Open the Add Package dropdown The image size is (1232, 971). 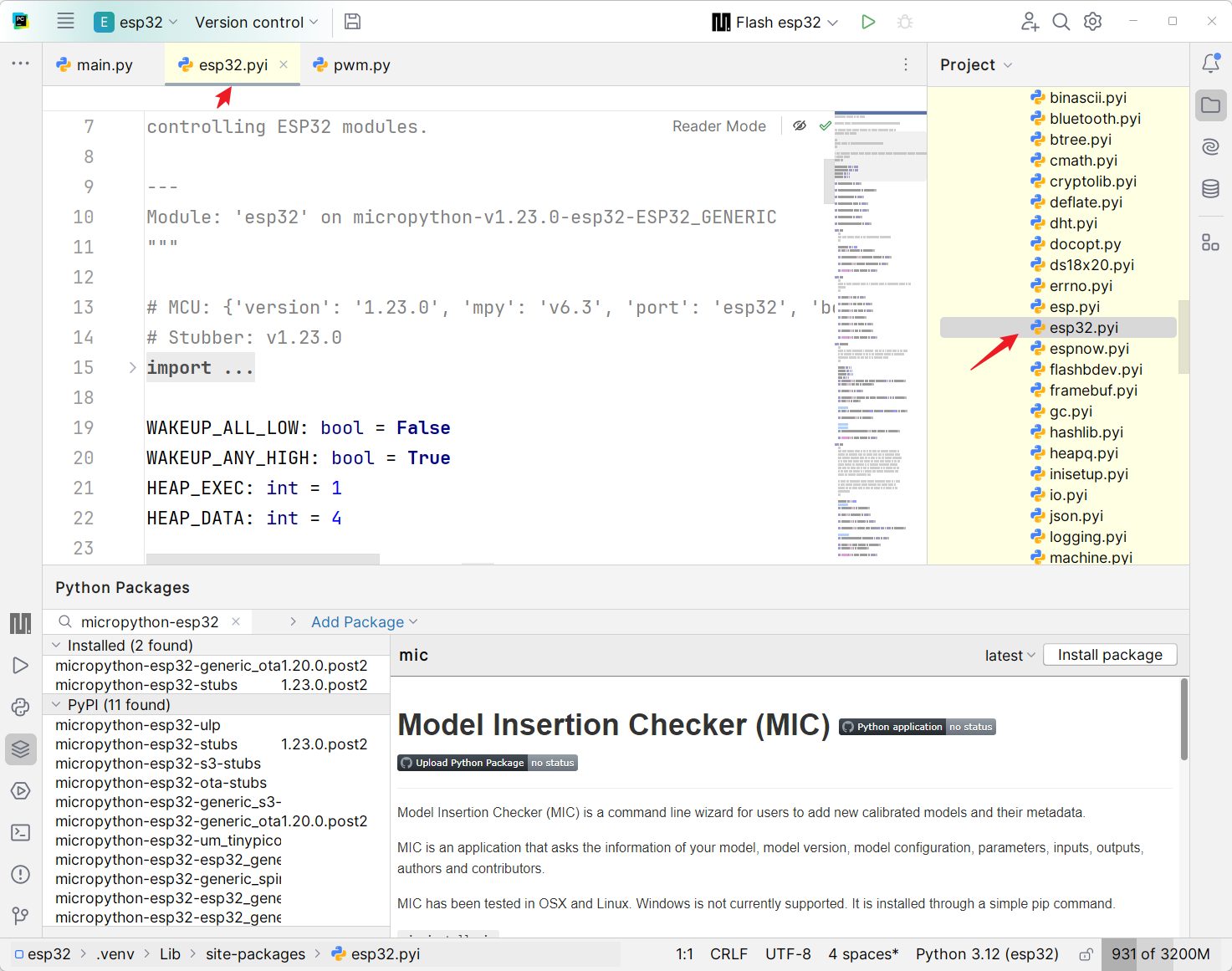pyautogui.click(x=365, y=621)
